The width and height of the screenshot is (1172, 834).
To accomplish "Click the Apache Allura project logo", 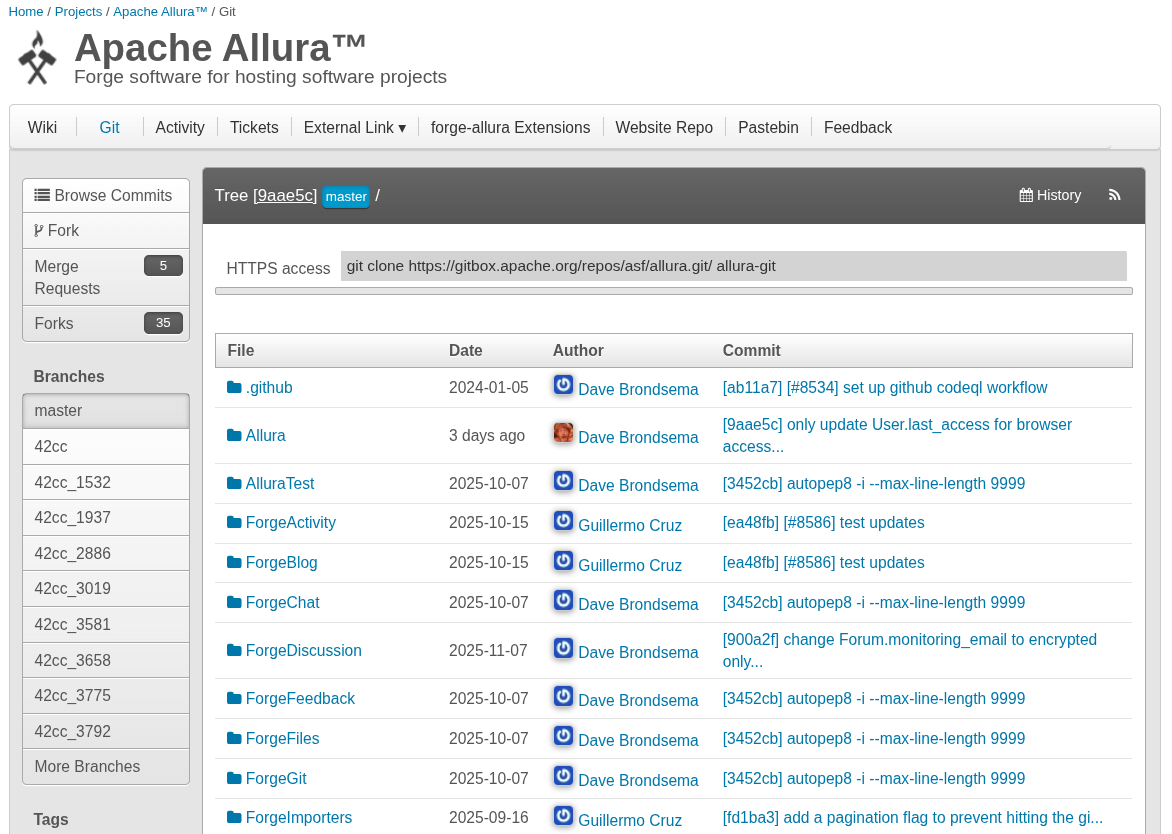I will coord(36,57).
